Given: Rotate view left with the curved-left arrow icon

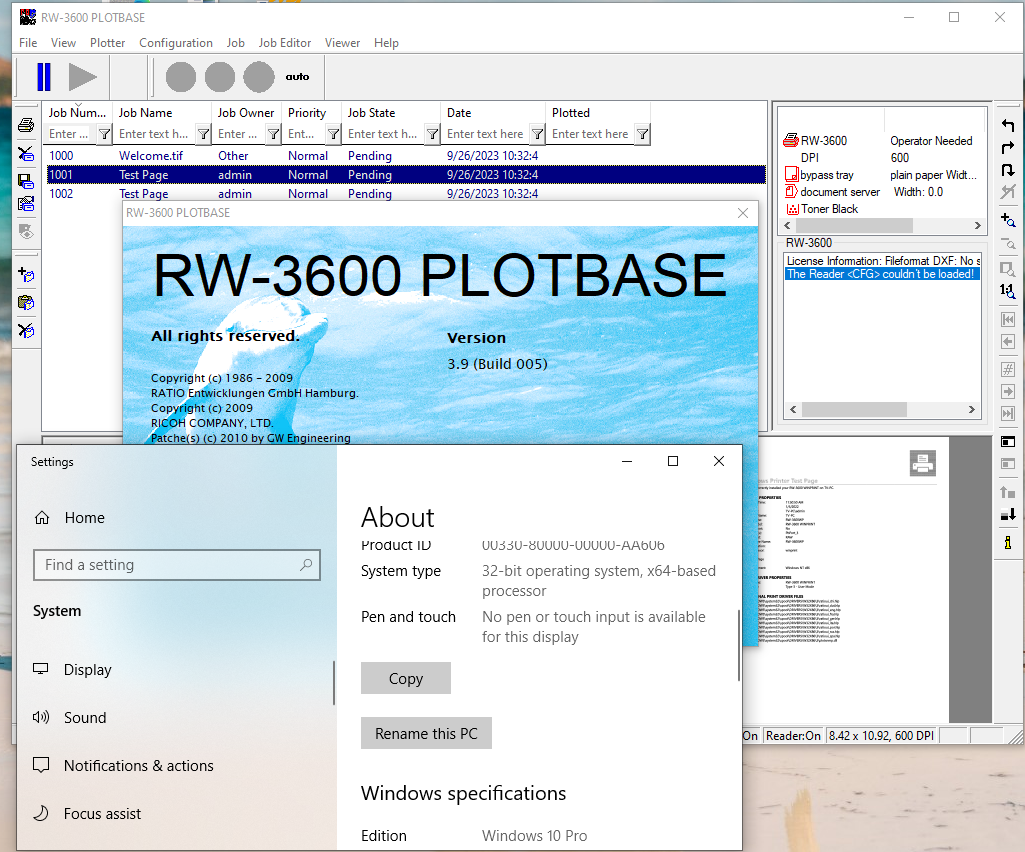Looking at the screenshot, I should coord(1008,125).
